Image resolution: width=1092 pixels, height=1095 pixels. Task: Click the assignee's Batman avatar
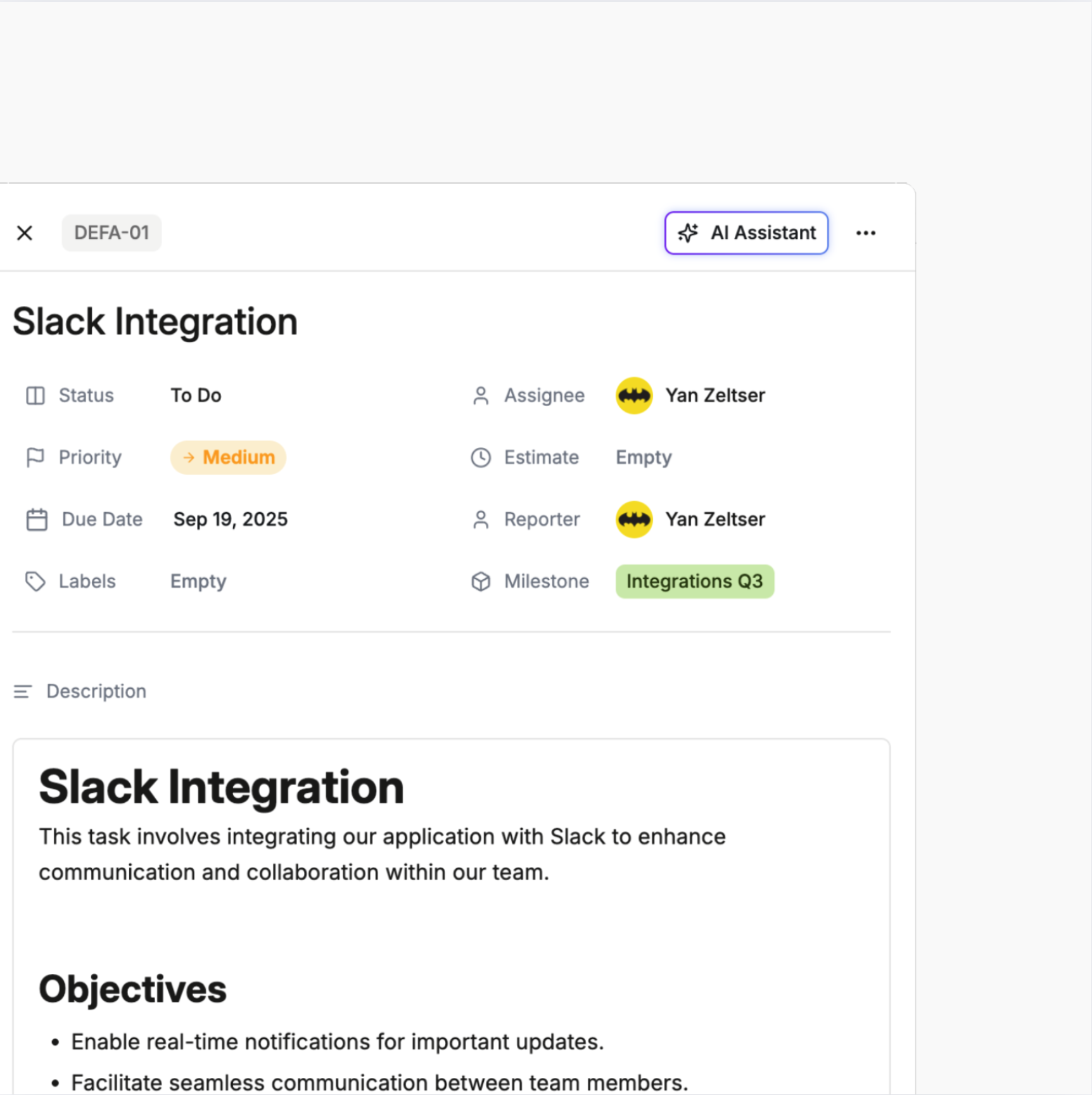pyautogui.click(x=634, y=395)
